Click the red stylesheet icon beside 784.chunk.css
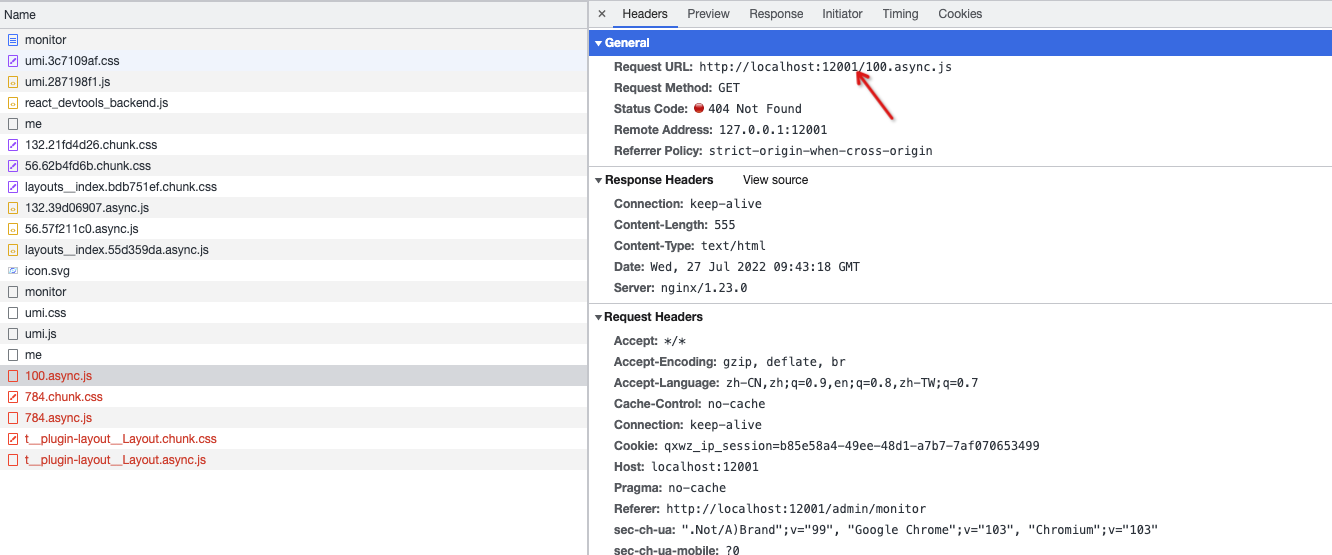 tap(13, 397)
